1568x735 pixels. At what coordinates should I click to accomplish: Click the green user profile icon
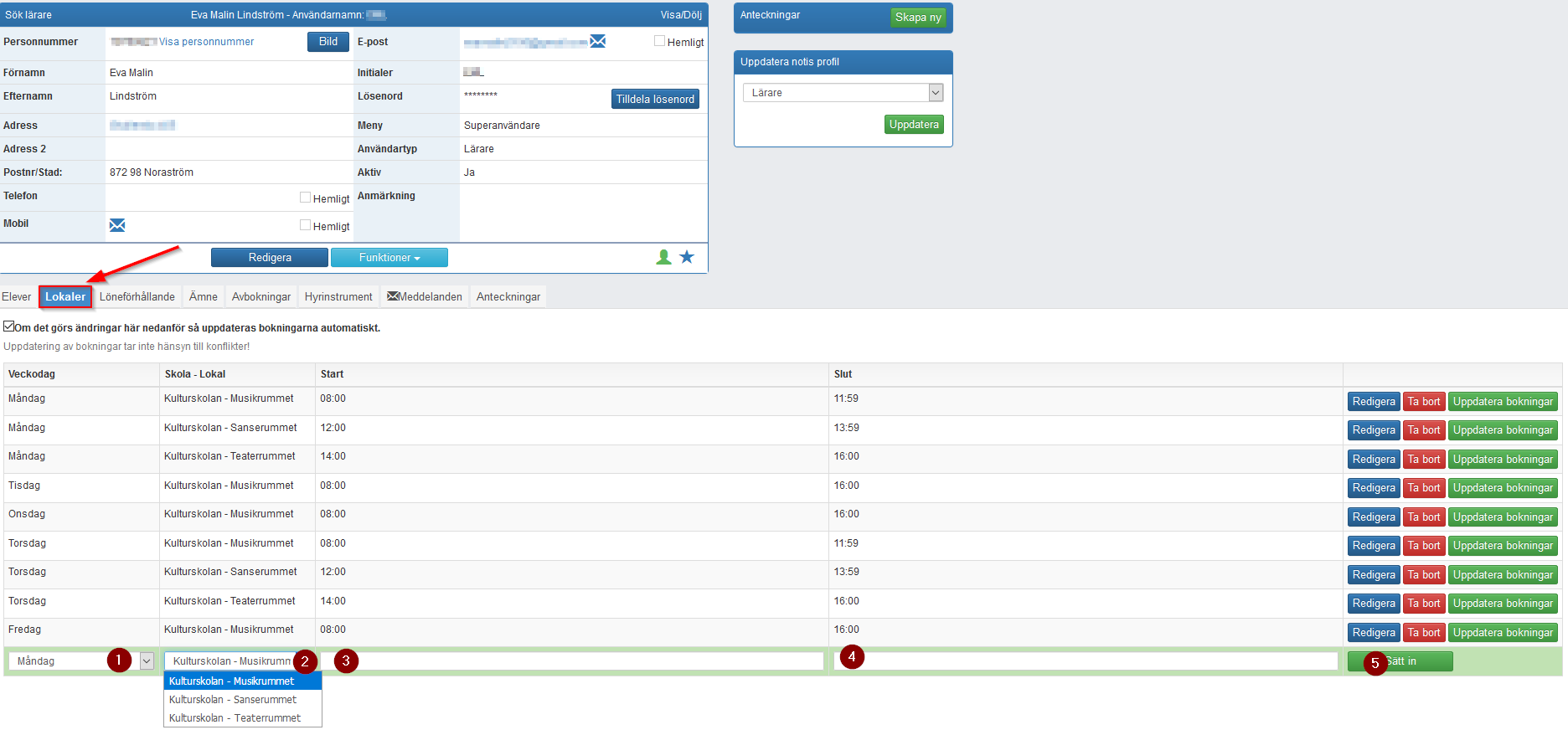(x=663, y=257)
